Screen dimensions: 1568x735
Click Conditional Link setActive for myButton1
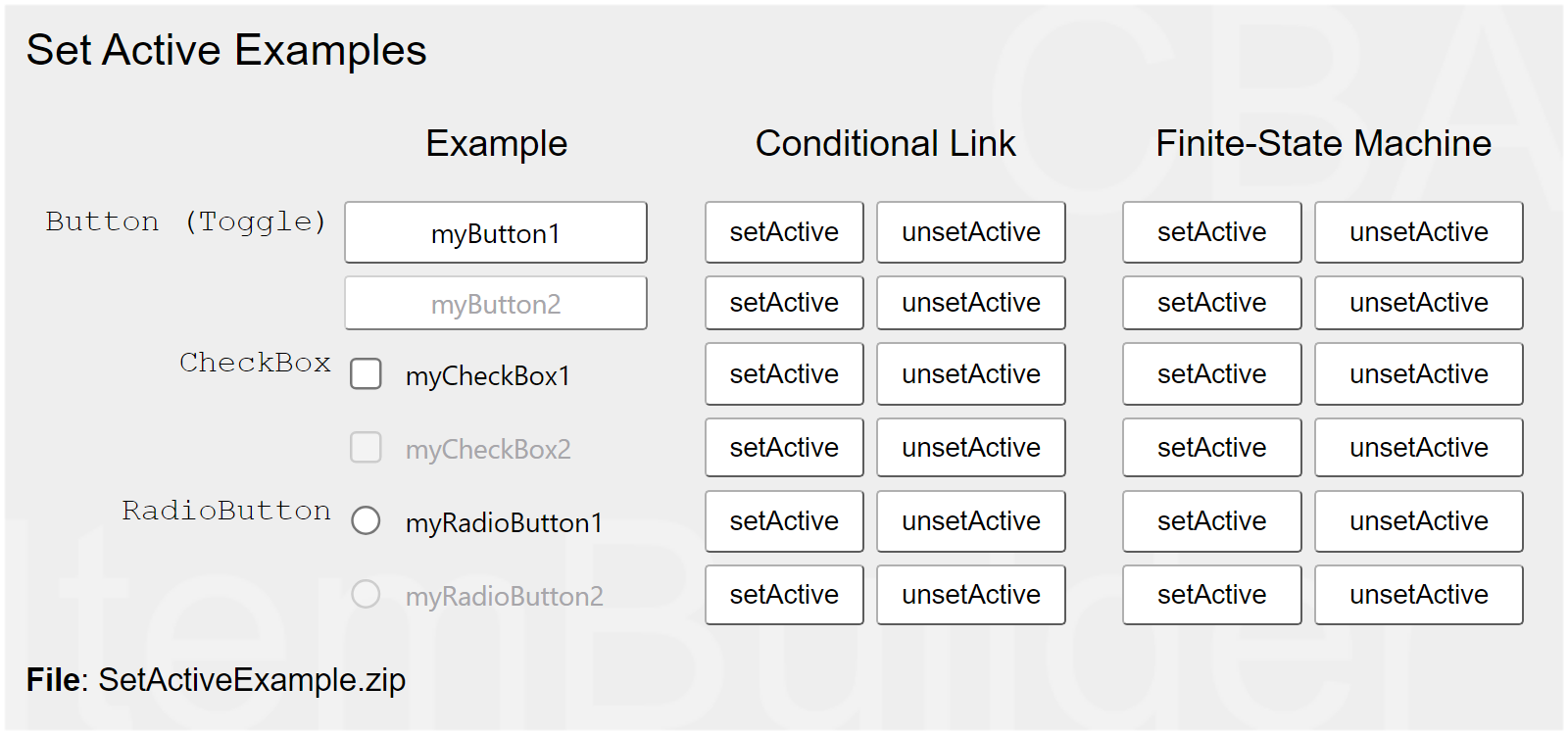784,232
